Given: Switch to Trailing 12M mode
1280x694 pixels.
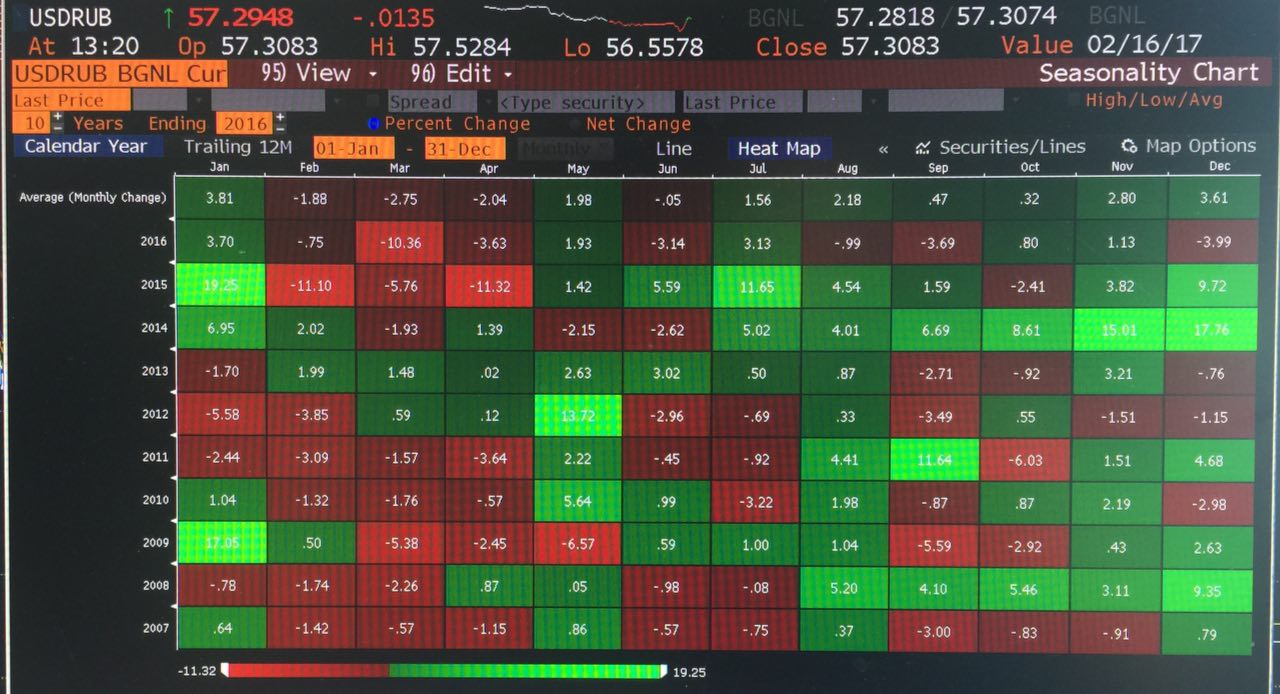Looking at the screenshot, I should pyautogui.click(x=238, y=147).
